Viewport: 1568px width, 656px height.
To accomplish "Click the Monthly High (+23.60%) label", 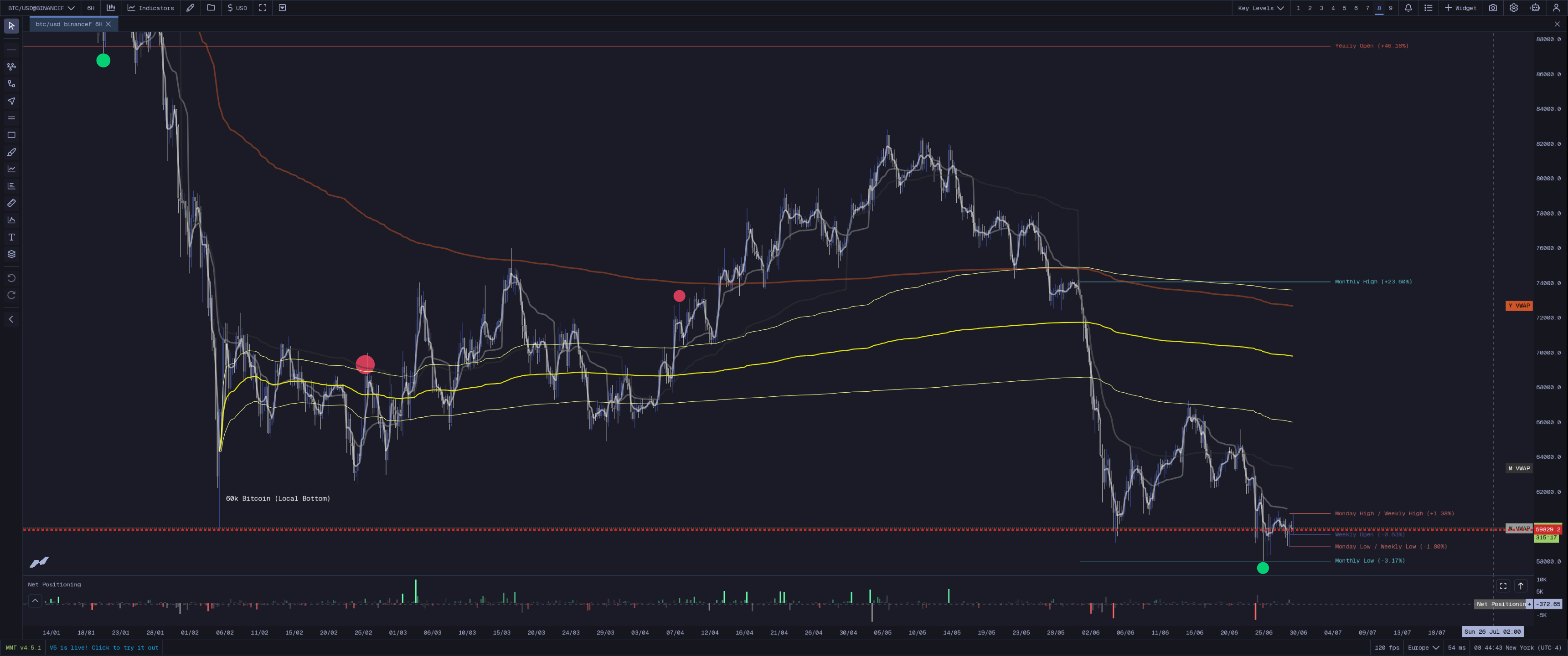I will point(1373,282).
